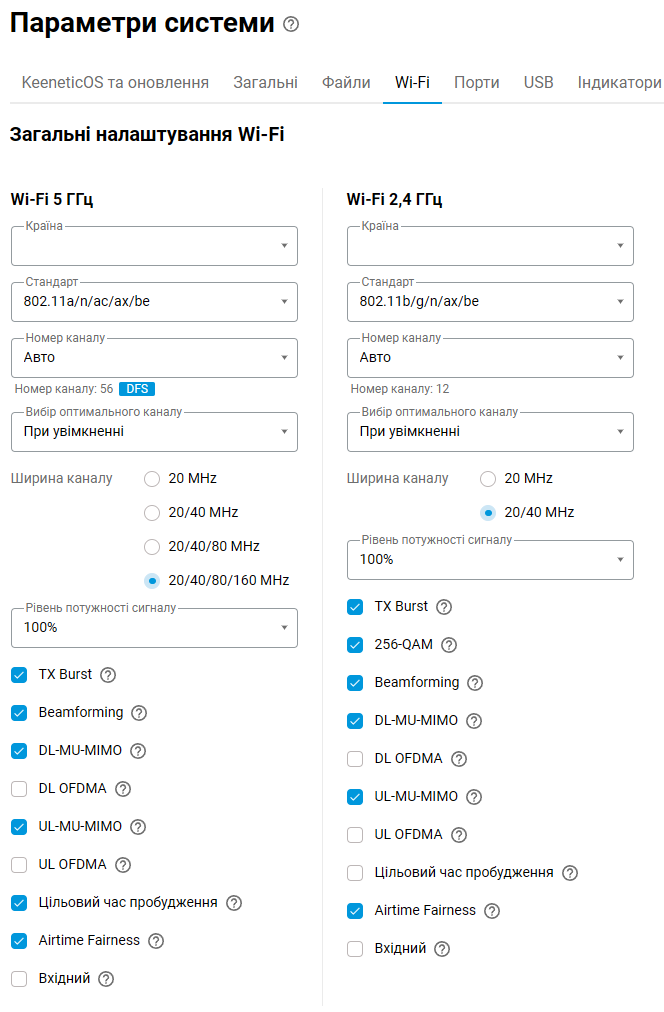Image resolution: width=664 pixels, height=1012 pixels.
Task: Open help for 5 GHz DL OFDMA
Action: [123, 789]
